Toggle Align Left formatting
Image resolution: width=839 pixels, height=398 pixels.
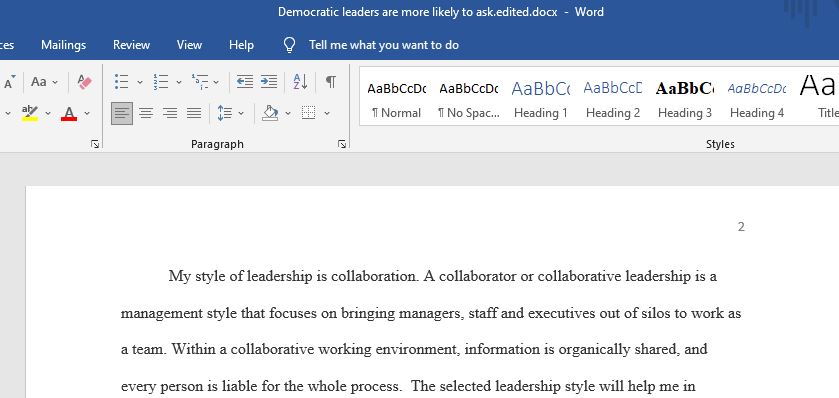122,113
